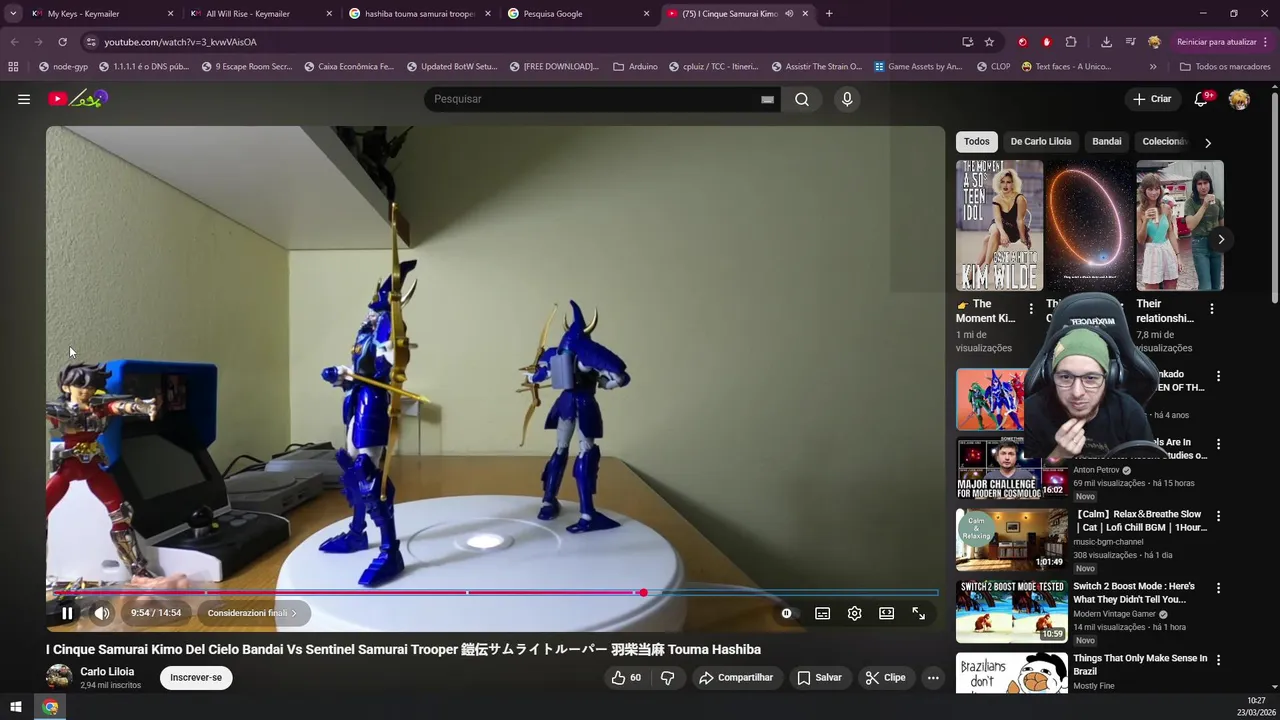The image size is (1280, 720).
Task: Open on-screen keyboard in search box
Action: [x=767, y=99]
